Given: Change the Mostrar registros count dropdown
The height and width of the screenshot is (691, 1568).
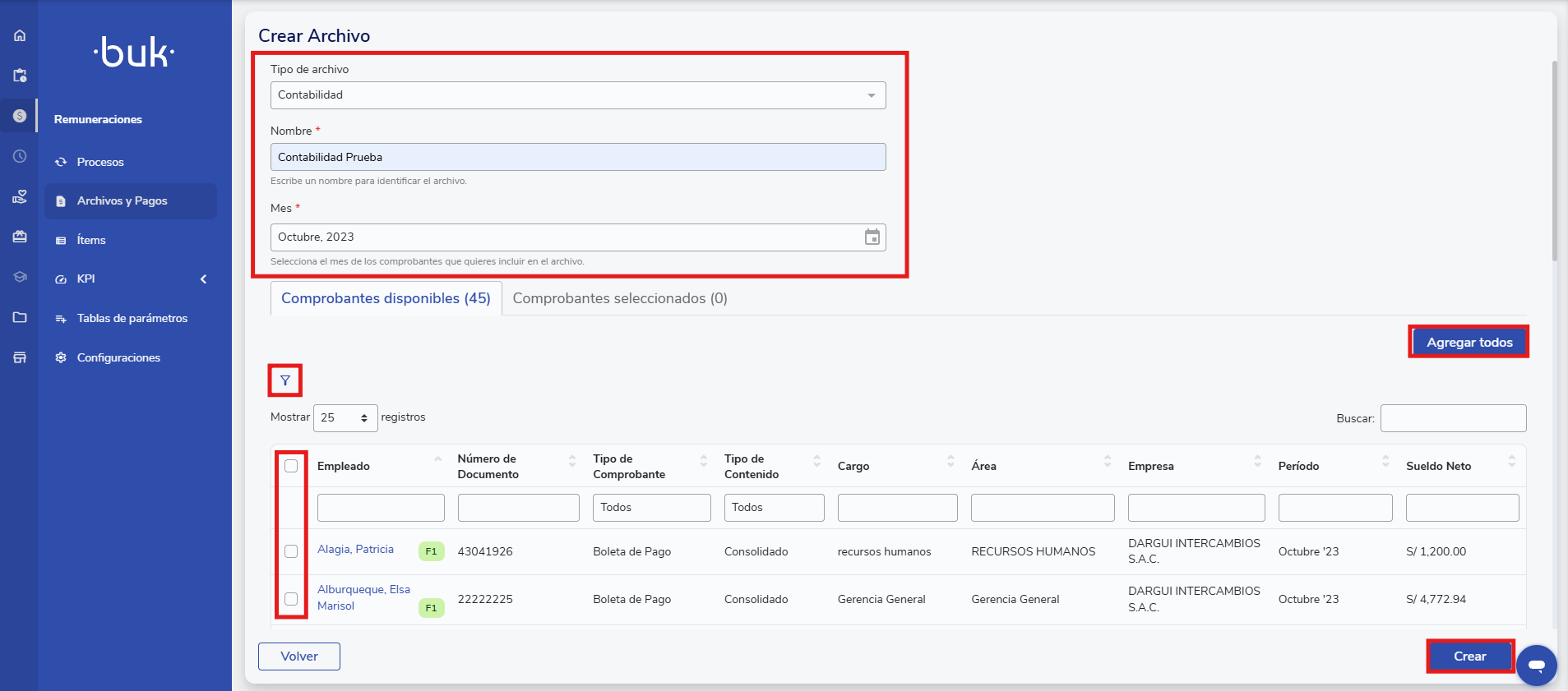Looking at the screenshot, I should [345, 417].
